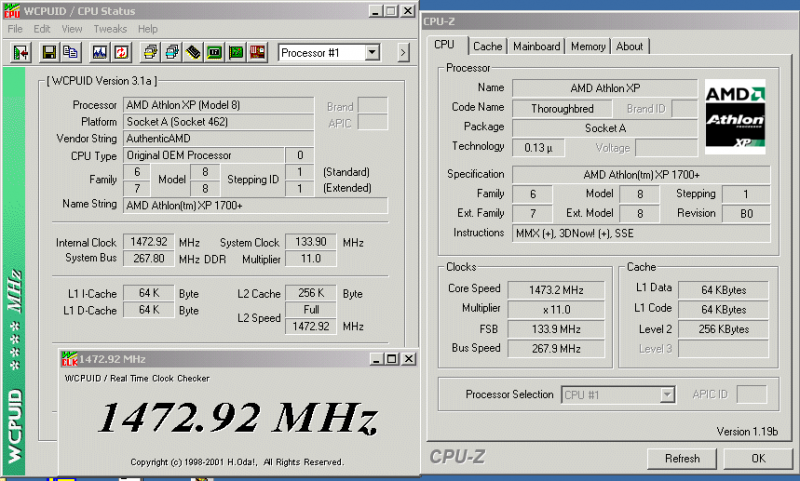Screen dimensions: 800x481
Task: Click the Revision value 'B0'
Action: coord(746,214)
